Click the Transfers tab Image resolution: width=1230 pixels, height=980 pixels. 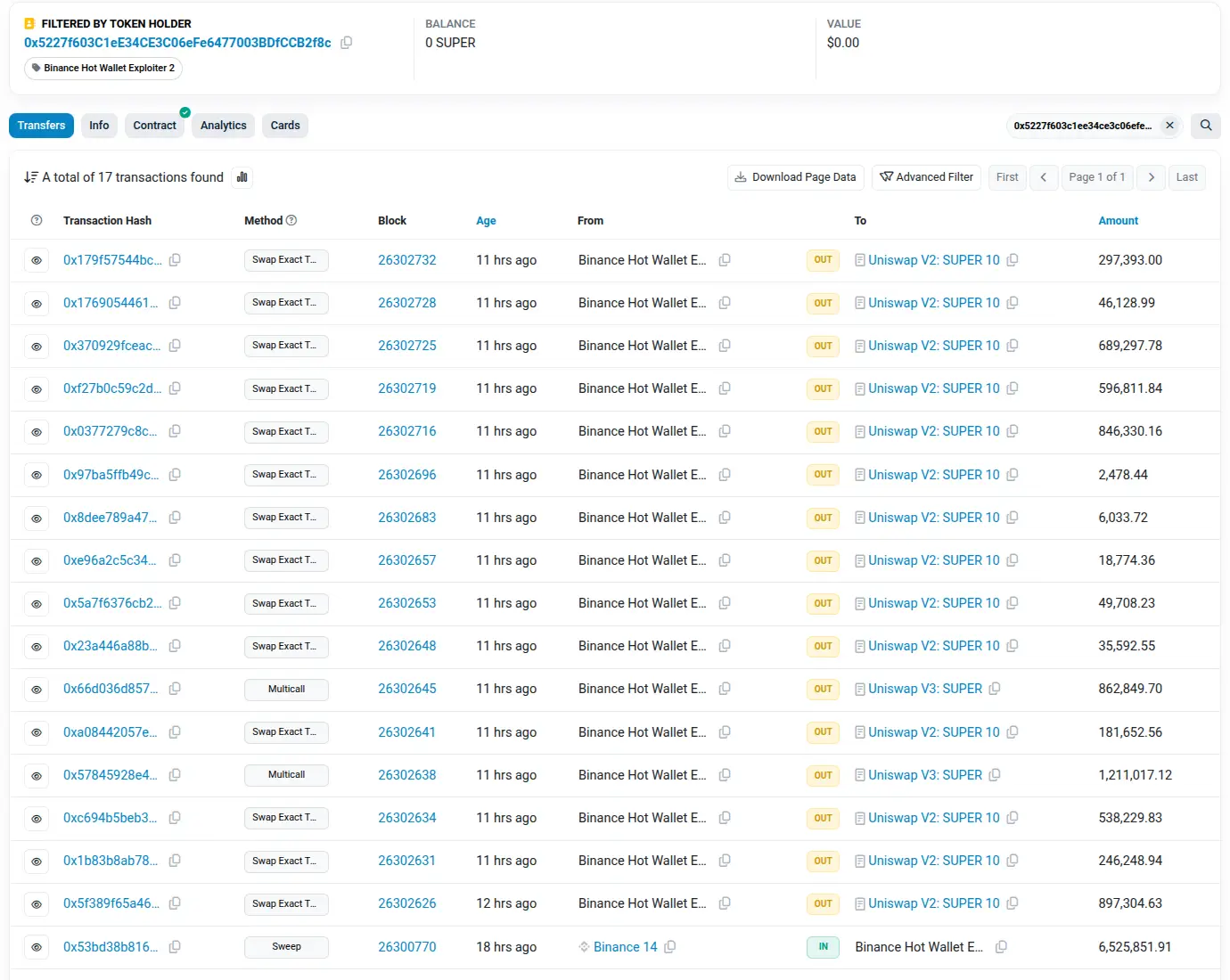click(x=42, y=126)
